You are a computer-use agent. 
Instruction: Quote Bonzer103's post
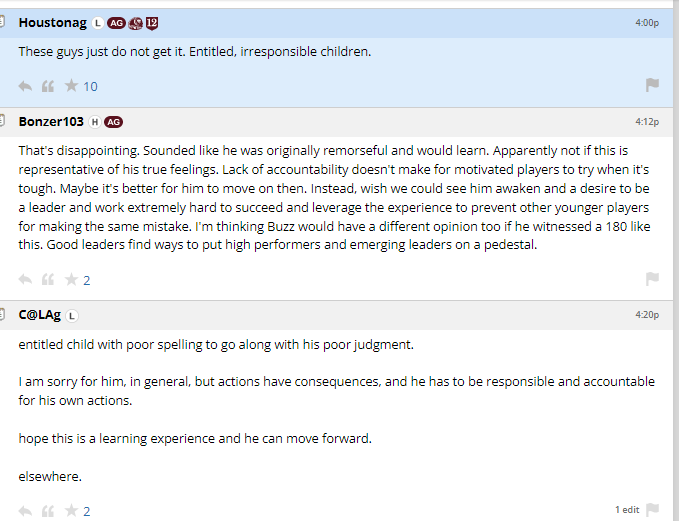(x=48, y=280)
